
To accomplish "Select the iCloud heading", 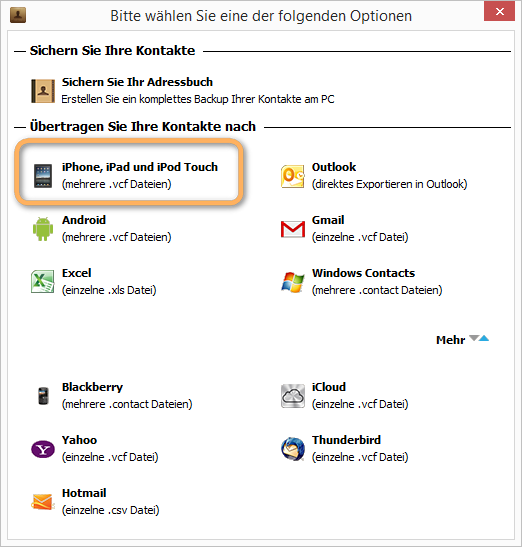I will pyautogui.click(x=328, y=387).
